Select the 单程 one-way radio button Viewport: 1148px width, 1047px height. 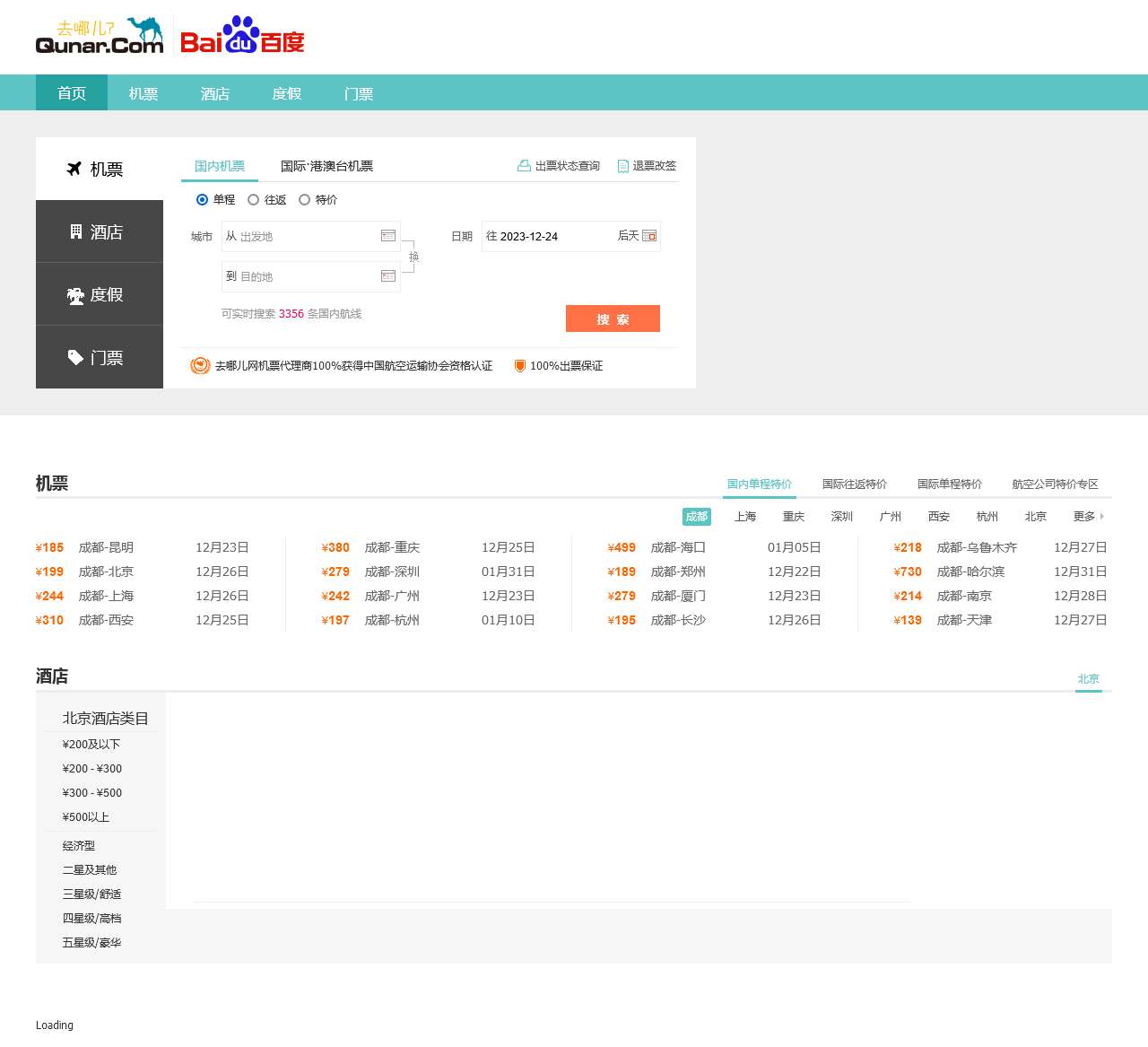tap(203, 200)
